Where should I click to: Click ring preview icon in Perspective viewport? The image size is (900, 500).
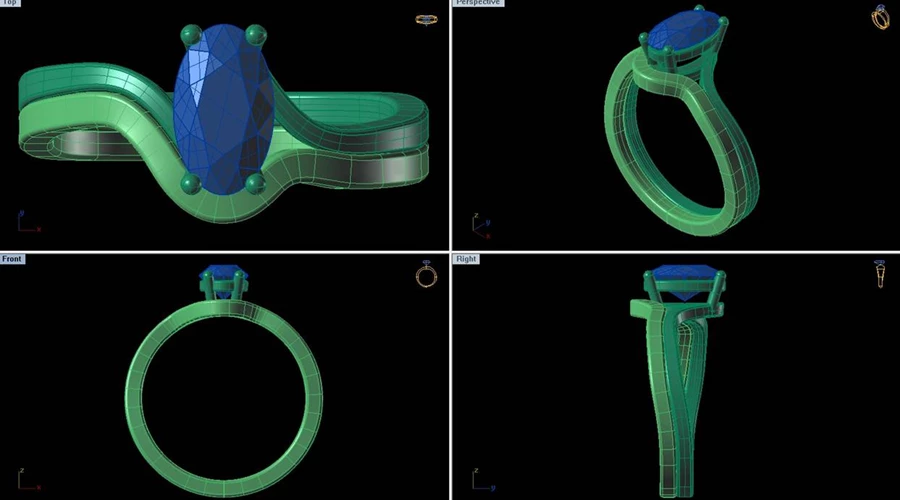click(x=880, y=17)
